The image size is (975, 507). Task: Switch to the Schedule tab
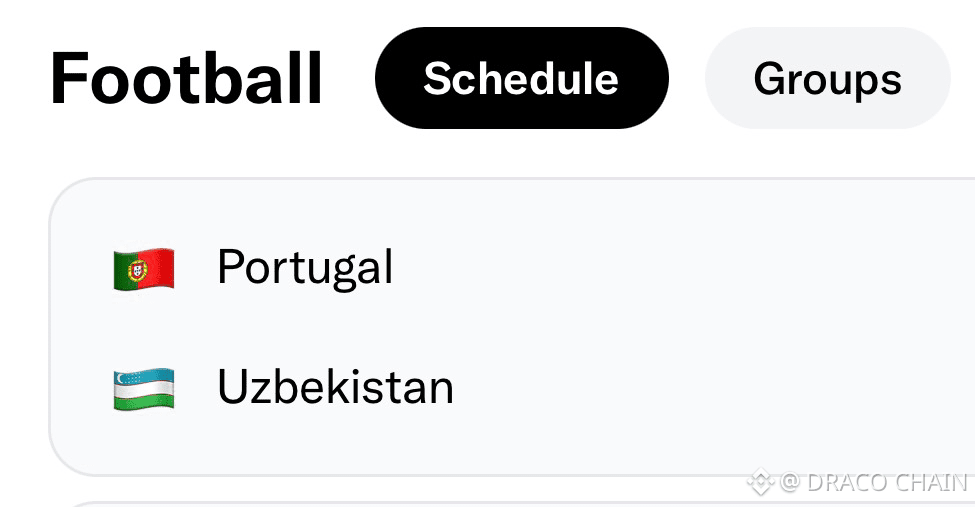pyautogui.click(x=522, y=78)
